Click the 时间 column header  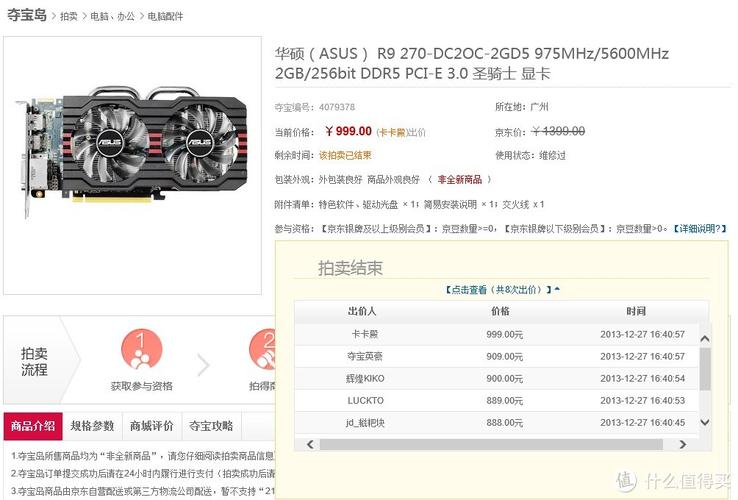[x=636, y=311]
